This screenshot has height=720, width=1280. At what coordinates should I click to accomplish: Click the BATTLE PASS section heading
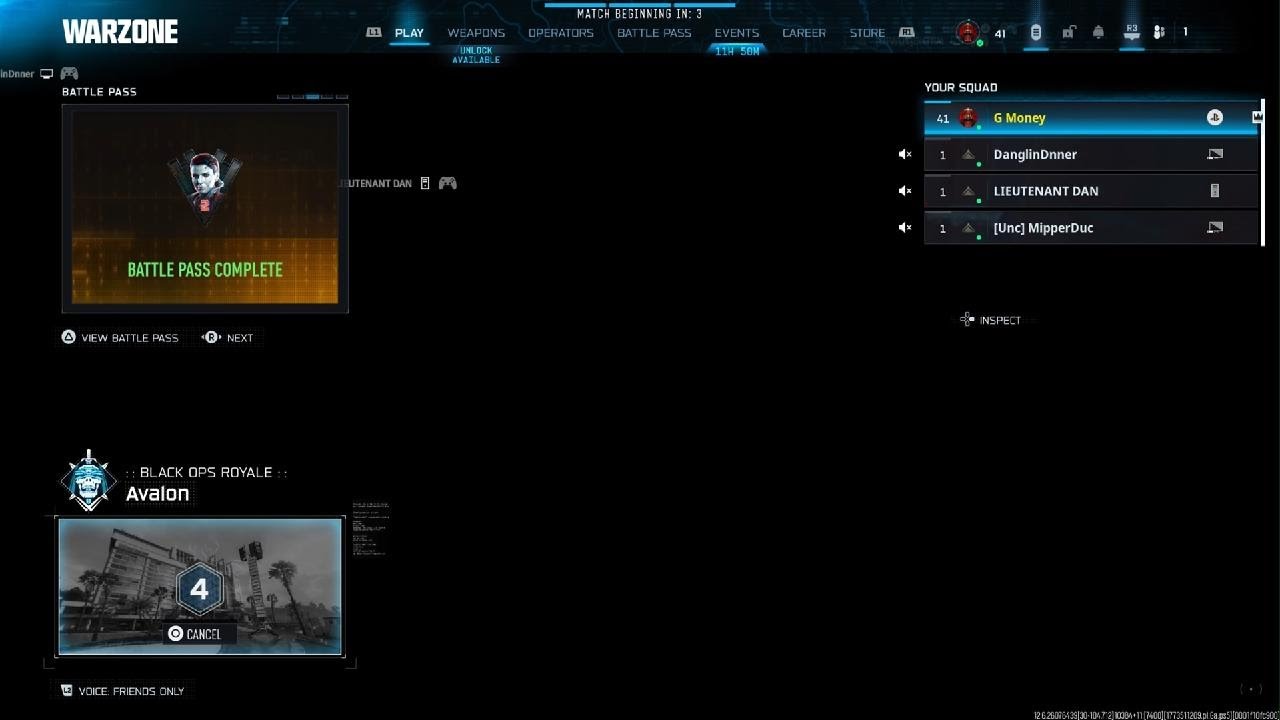99,92
